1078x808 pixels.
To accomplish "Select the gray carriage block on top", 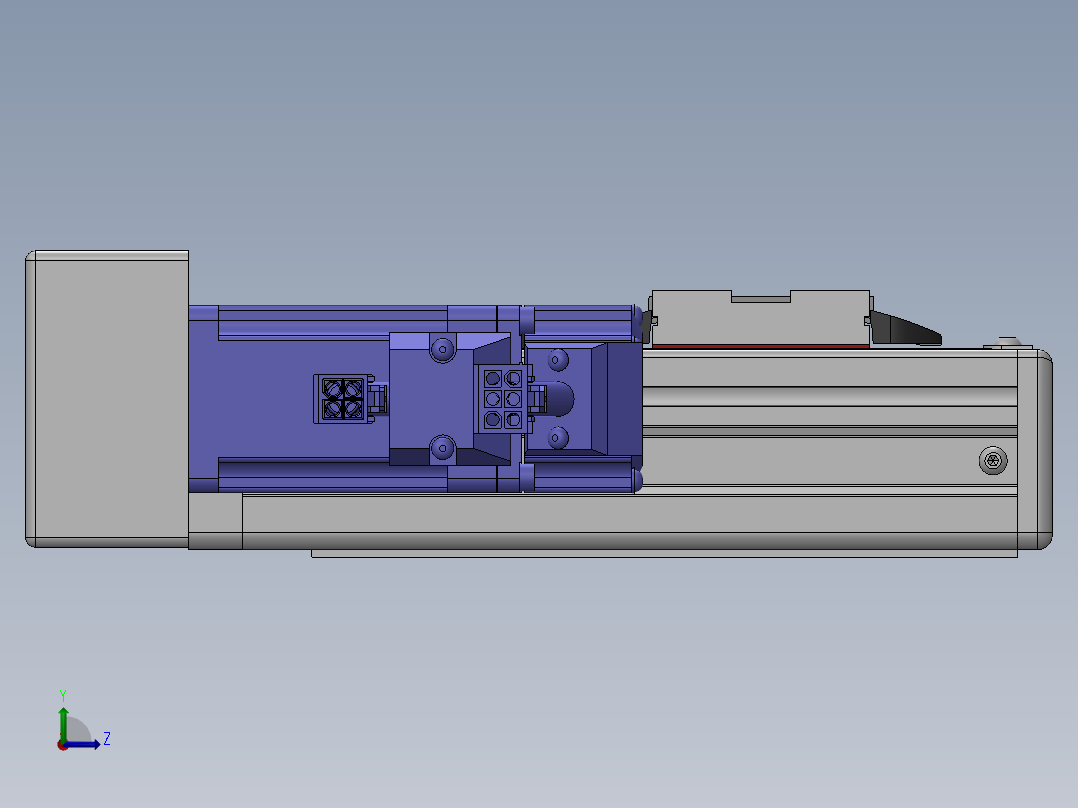I will pos(760,318).
